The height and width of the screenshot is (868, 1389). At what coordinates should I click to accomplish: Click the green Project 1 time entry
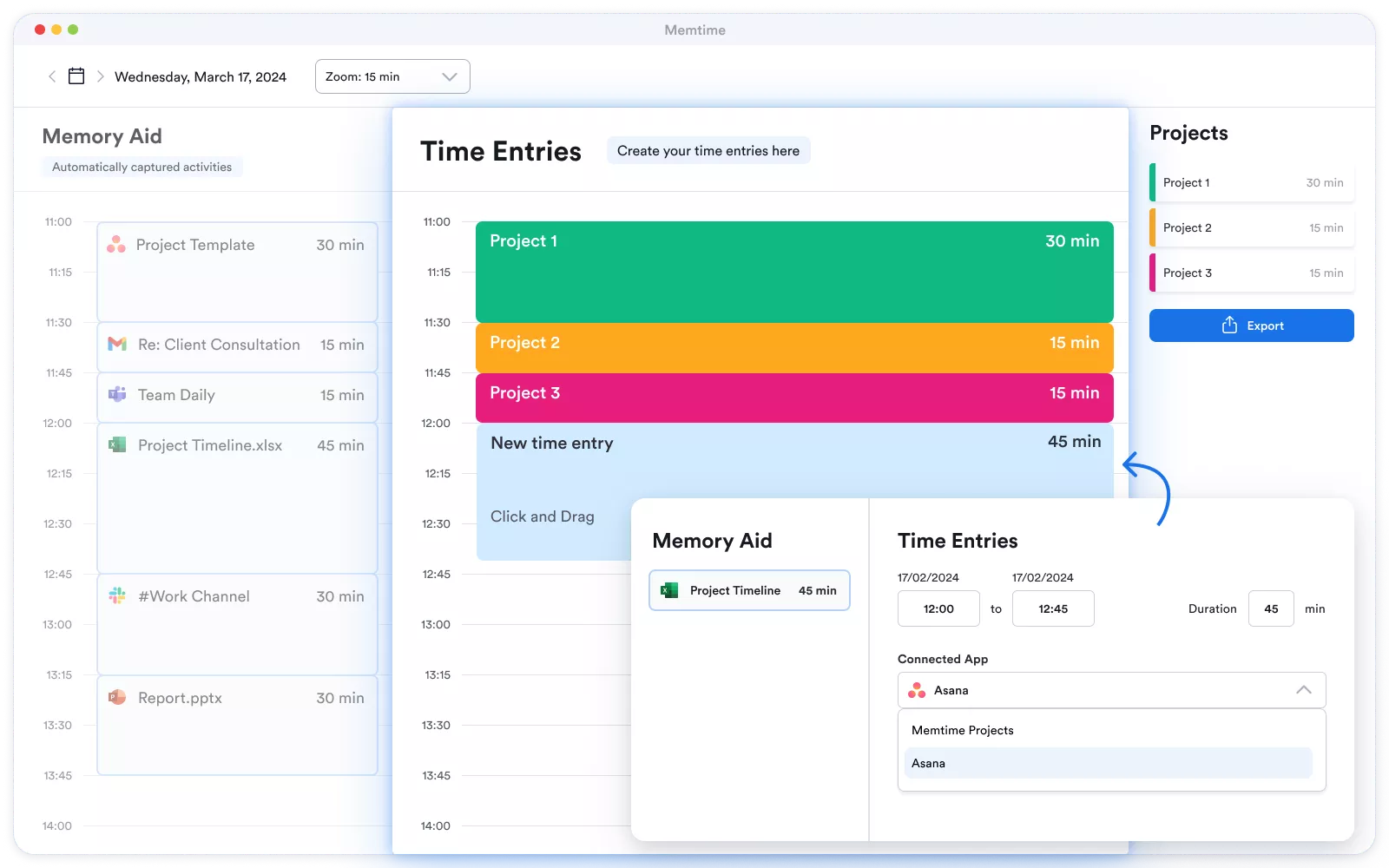tap(793, 272)
